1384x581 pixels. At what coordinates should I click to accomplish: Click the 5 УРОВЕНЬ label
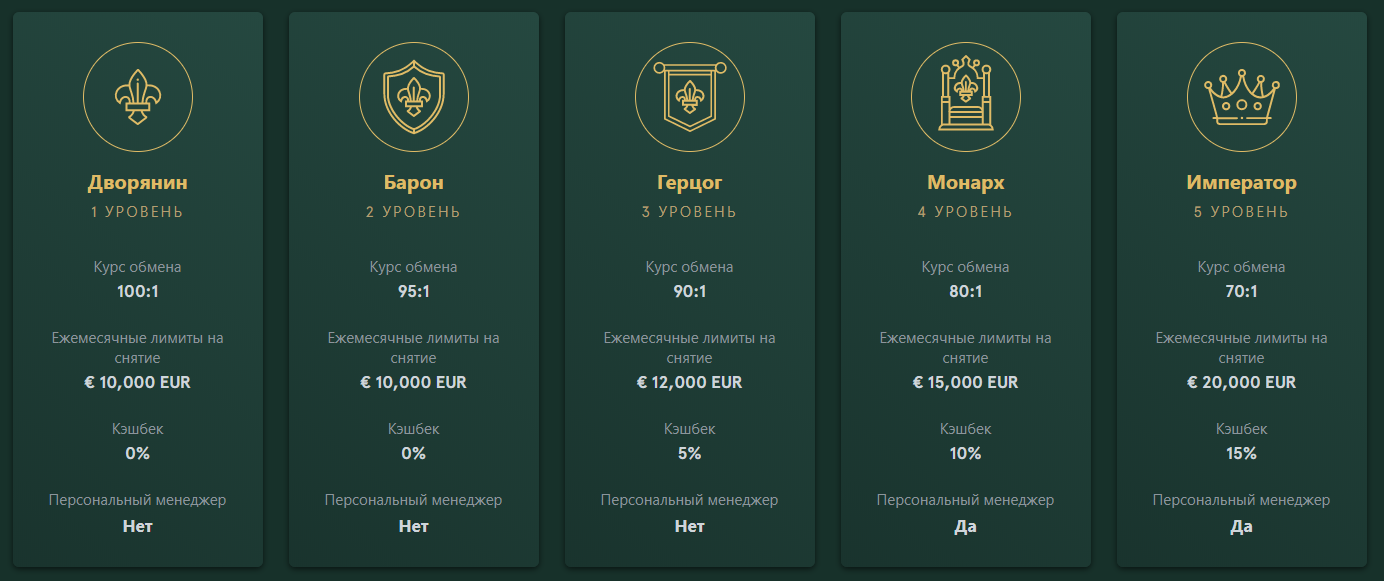[x=1242, y=212]
